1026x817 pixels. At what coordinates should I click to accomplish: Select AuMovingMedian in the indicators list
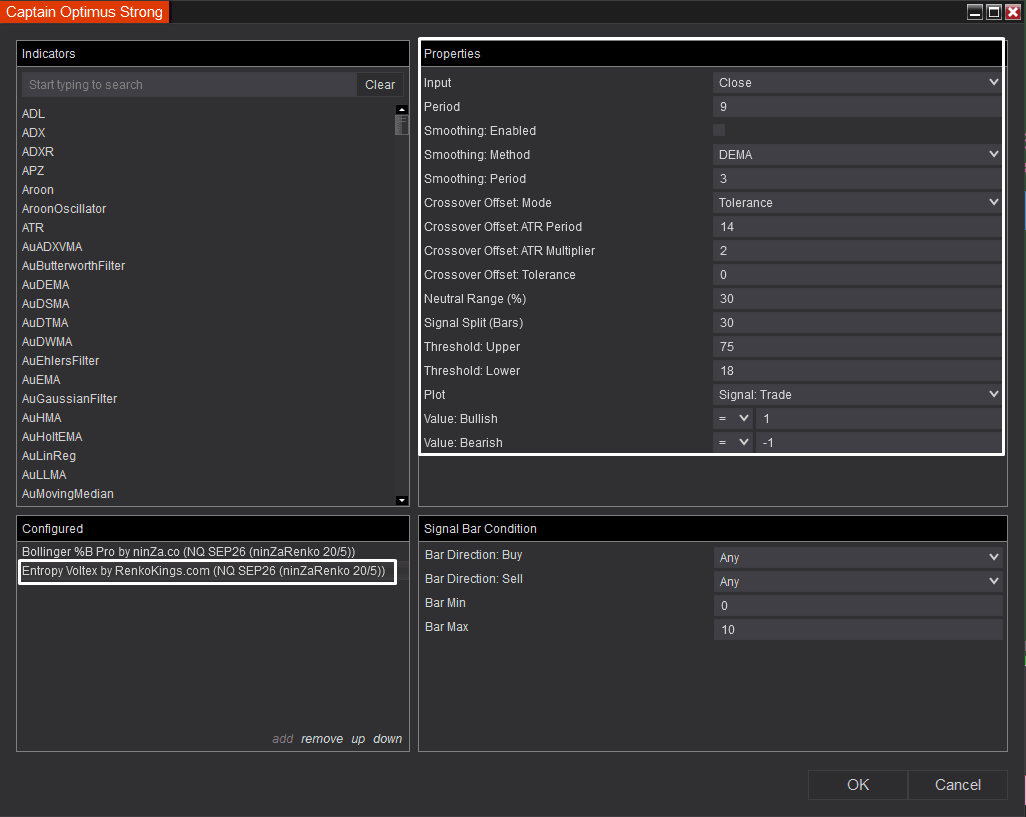pos(68,494)
